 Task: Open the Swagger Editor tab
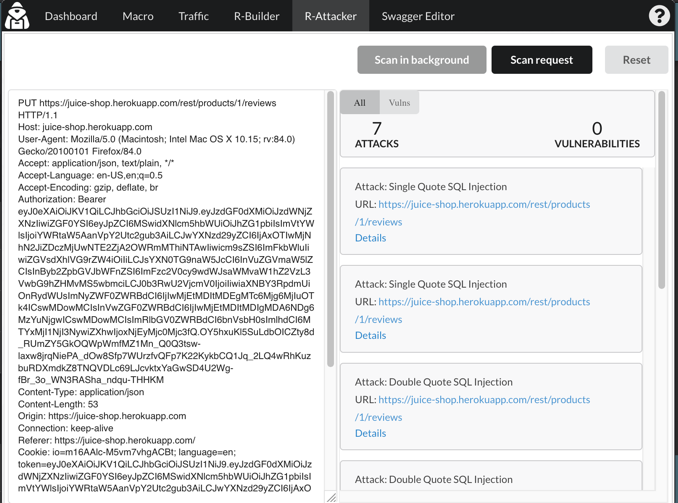click(418, 16)
